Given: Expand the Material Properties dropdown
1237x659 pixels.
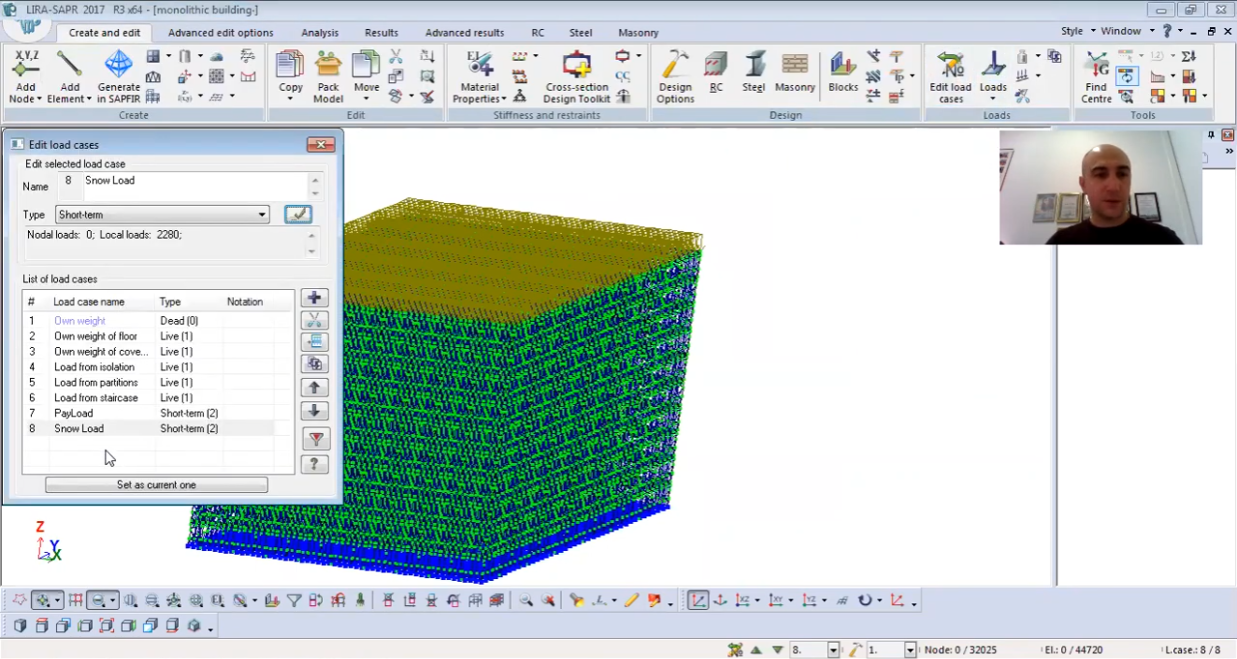Looking at the screenshot, I should point(481,99).
